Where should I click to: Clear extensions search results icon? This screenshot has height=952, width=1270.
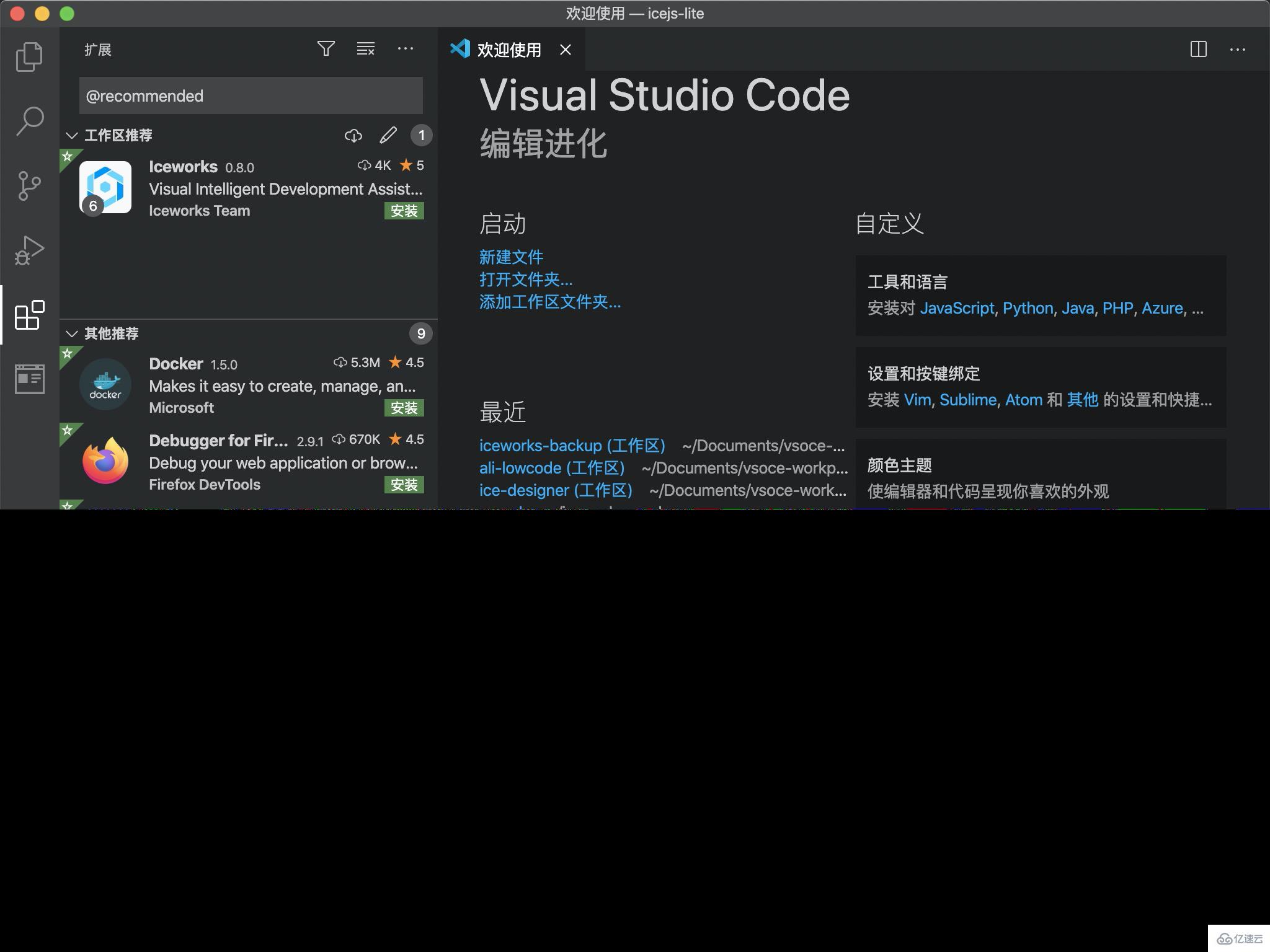tap(366, 48)
